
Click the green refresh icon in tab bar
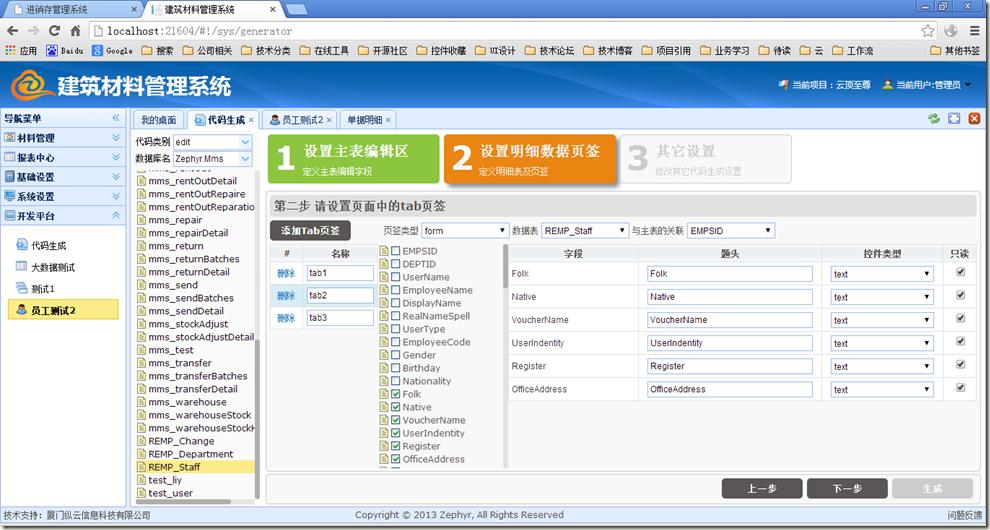933,118
